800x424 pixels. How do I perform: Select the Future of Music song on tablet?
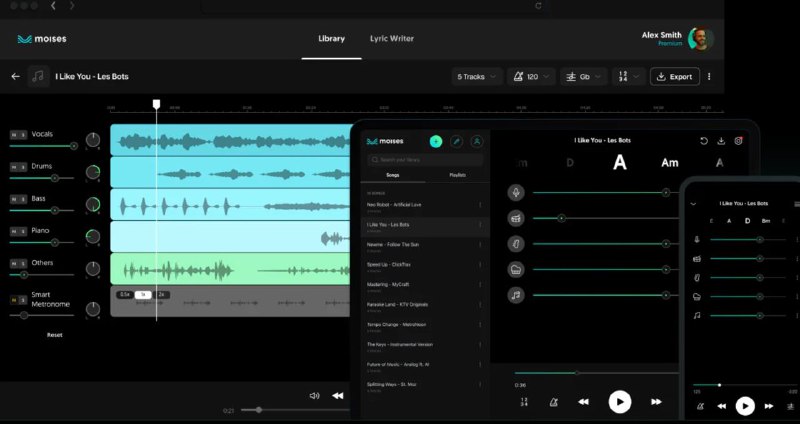point(424,366)
